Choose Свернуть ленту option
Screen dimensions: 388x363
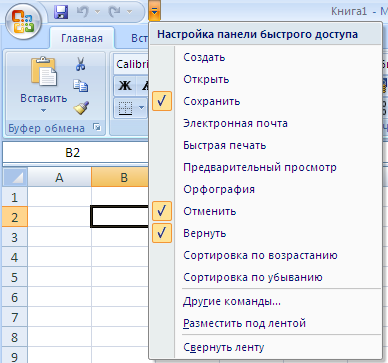click(265, 347)
